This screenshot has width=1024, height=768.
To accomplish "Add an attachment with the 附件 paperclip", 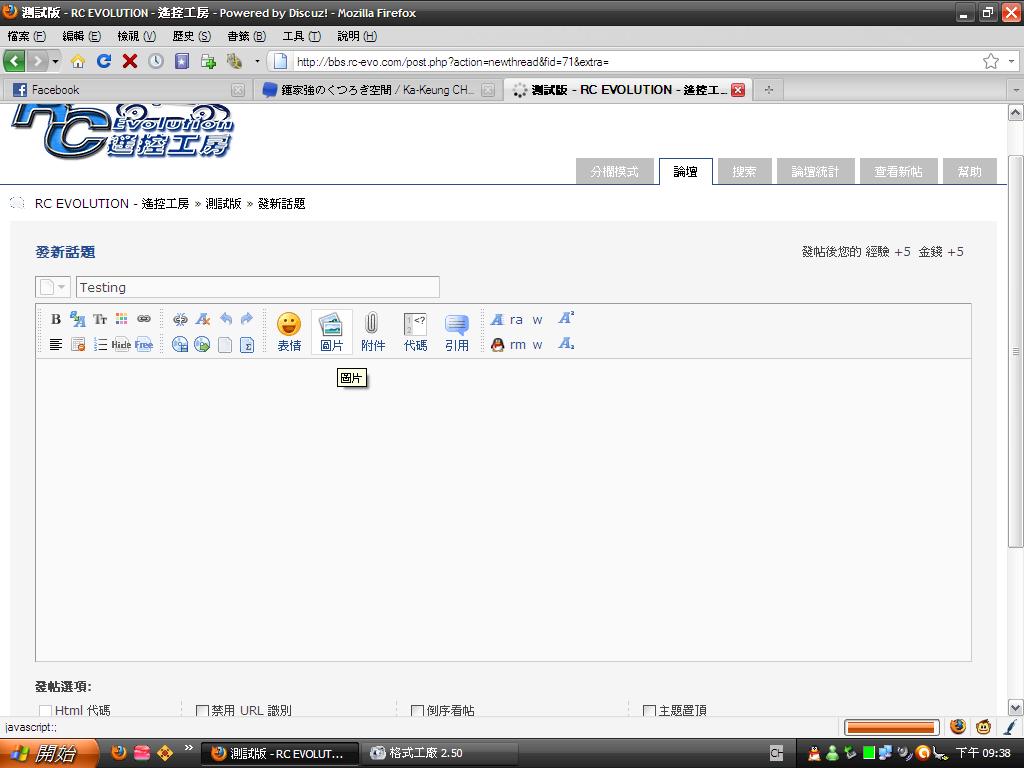I will [x=372, y=332].
